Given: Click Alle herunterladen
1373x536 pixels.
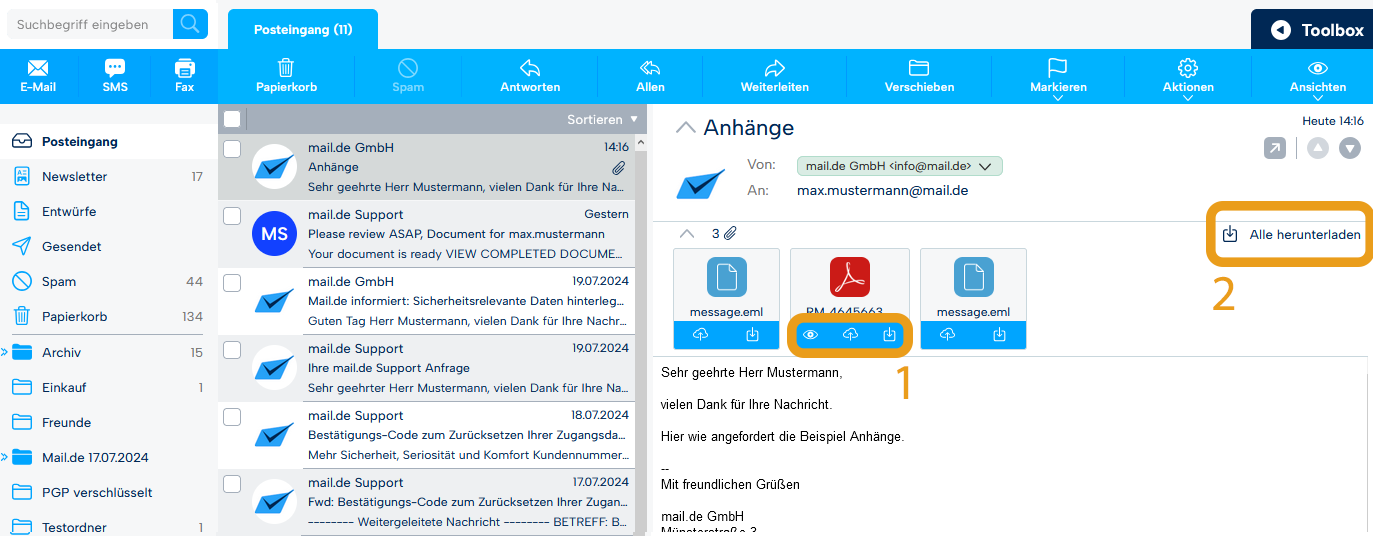Looking at the screenshot, I should click(x=1291, y=234).
